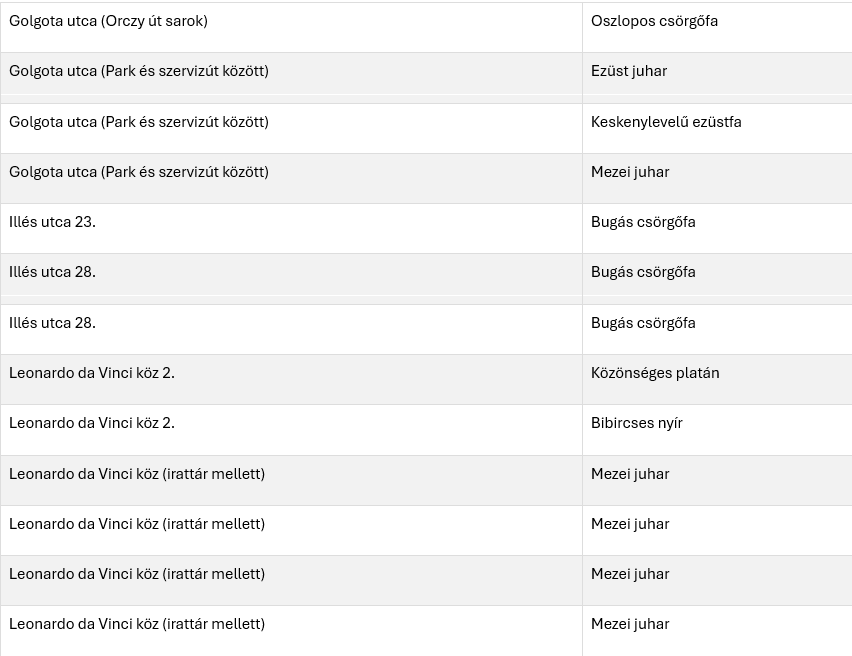Click the first "Leonardo da Vinci köz (irattár mellett)" cell

[x=137, y=474]
